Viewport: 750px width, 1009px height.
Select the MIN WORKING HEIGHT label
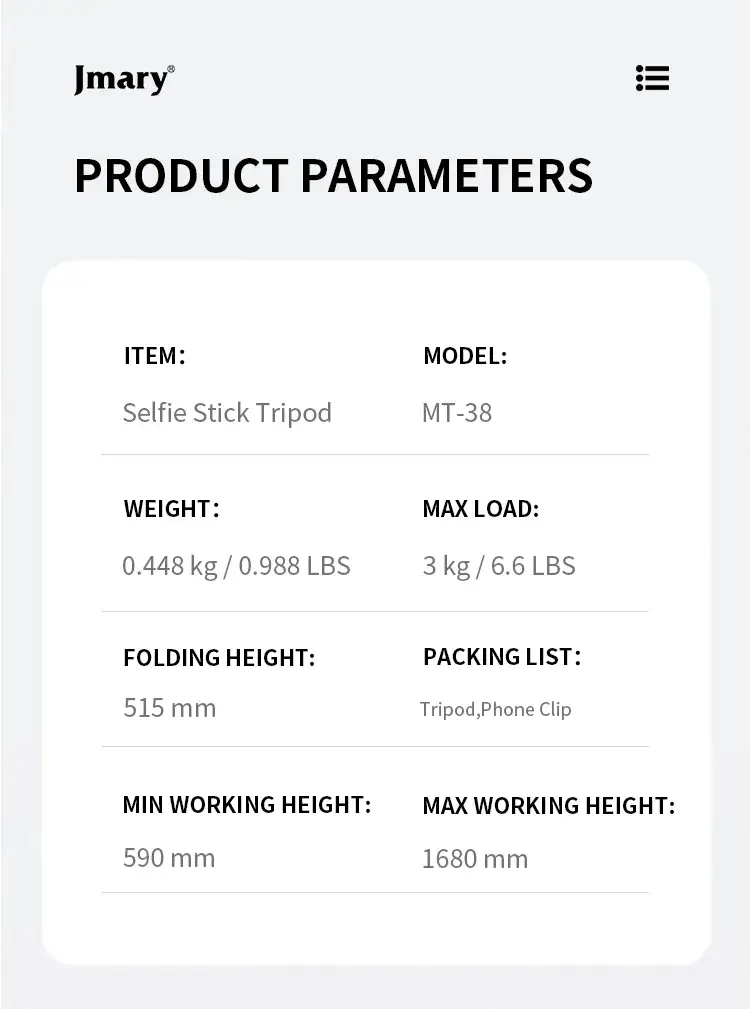click(x=247, y=805)
